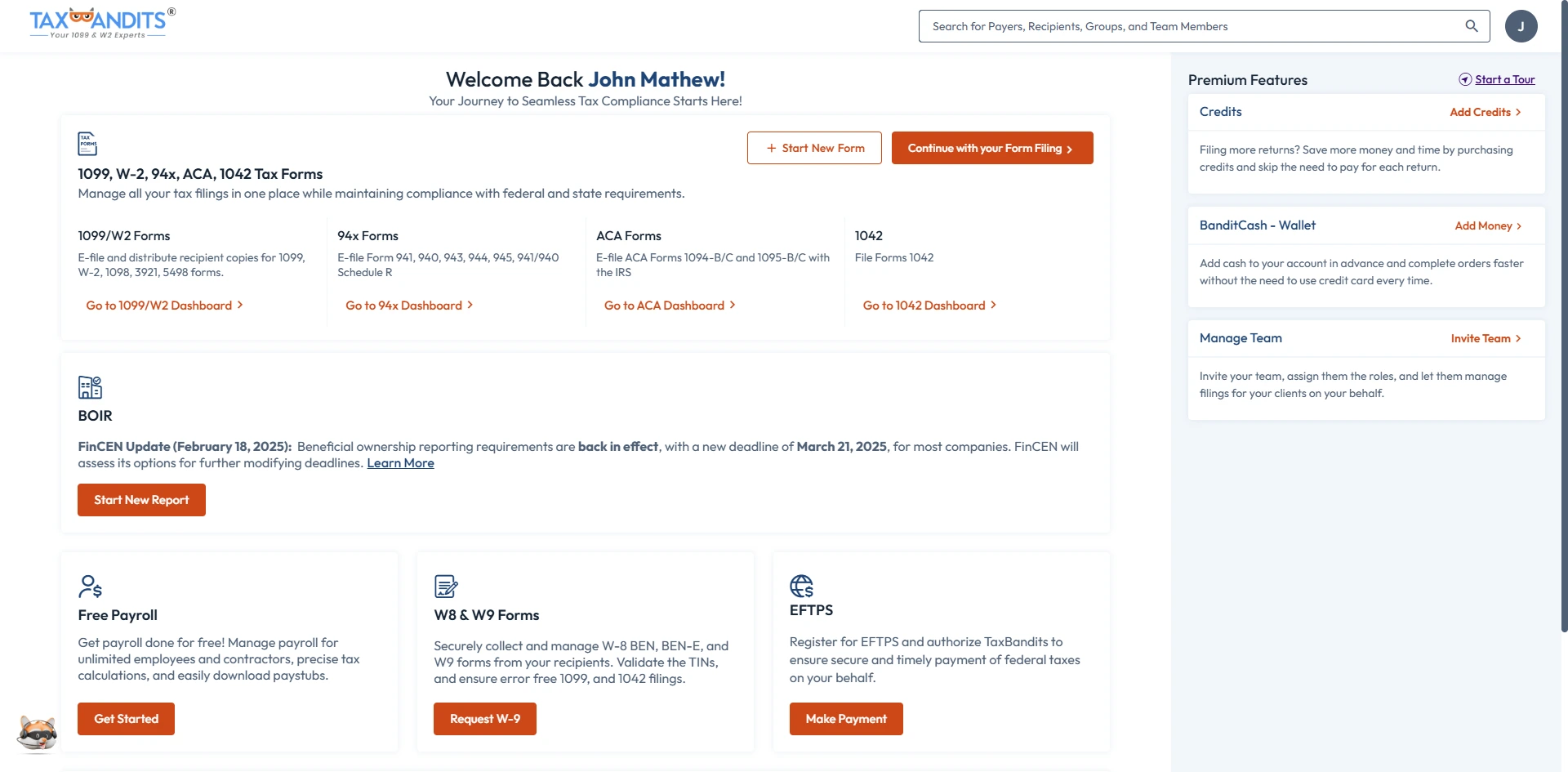Click Start New Report button
Image resolution: width=1568 pixels, height=772 pixels.
(x=141, y=500)
